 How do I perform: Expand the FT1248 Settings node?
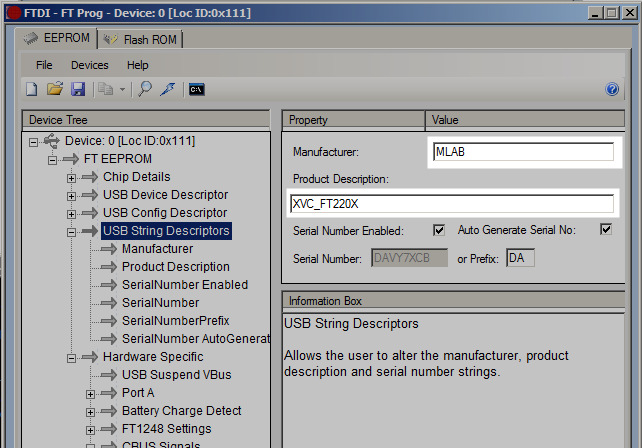coord(90,430)
